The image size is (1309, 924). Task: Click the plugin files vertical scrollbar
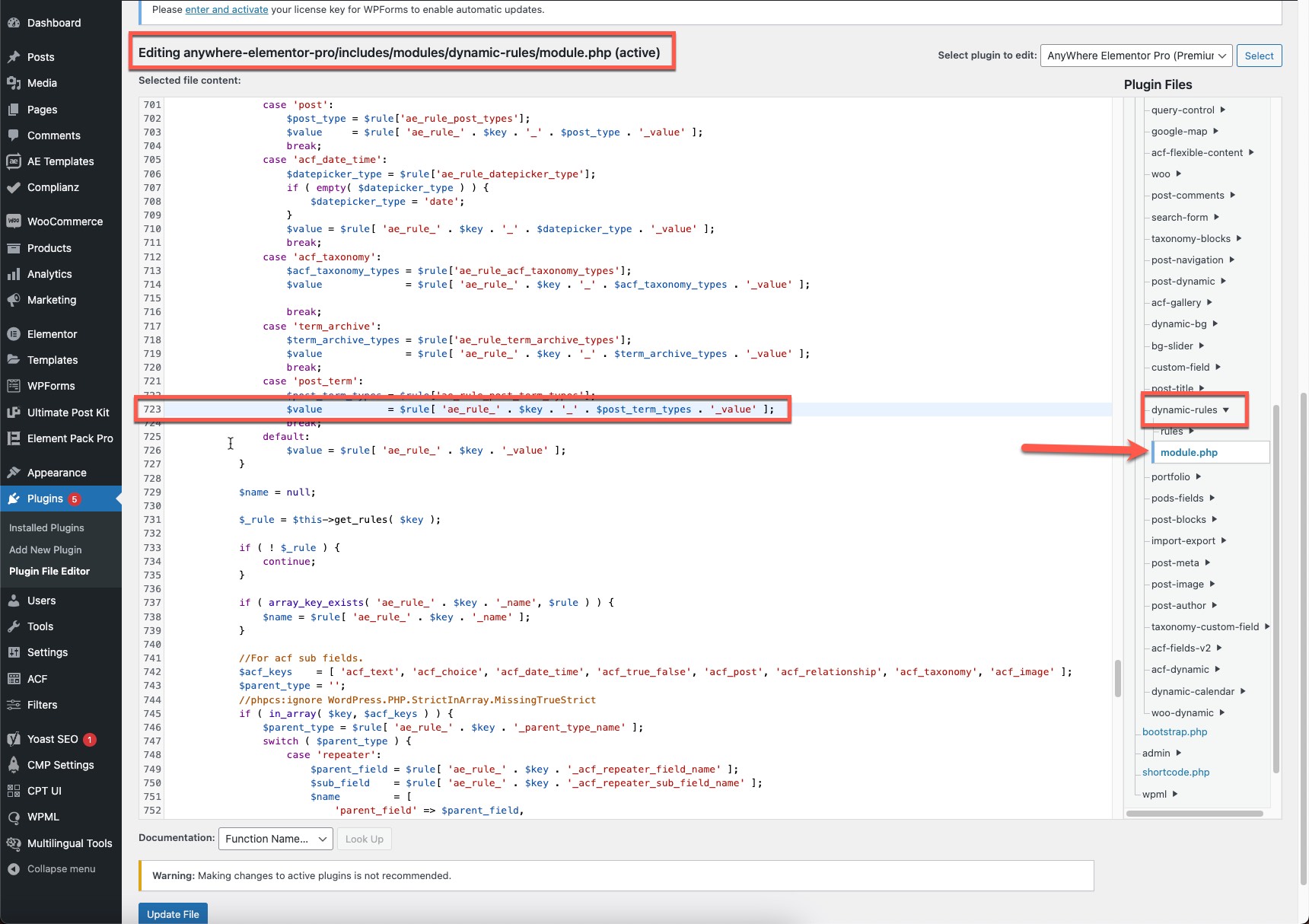point(1276,589)
